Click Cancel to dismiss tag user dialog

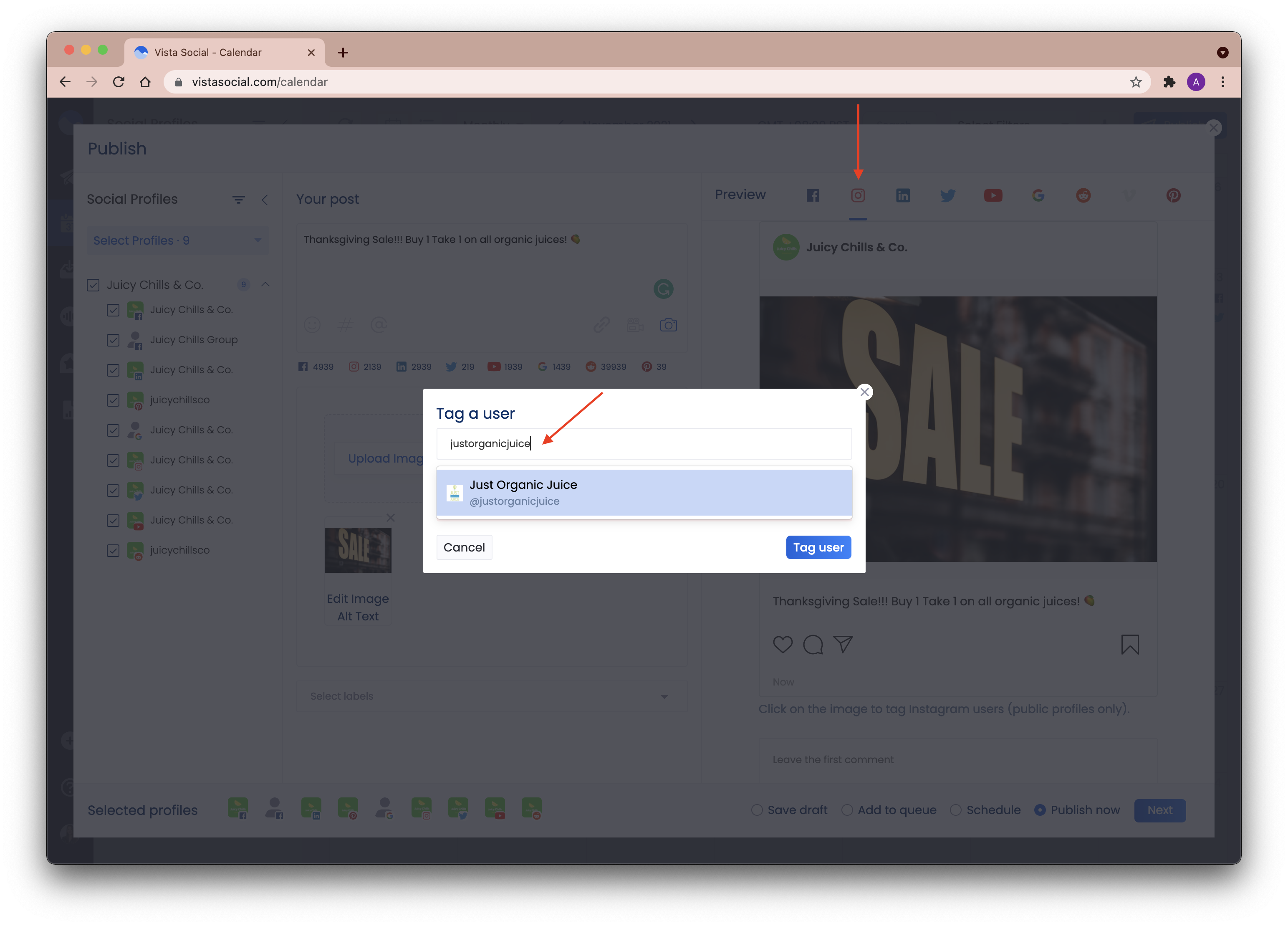click(463, 547)
